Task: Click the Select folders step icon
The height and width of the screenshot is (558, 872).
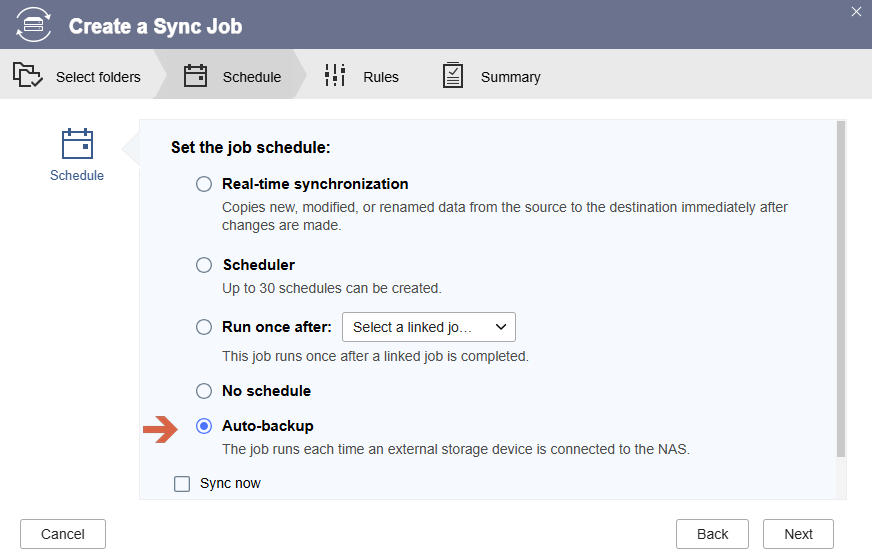Action: click(x=28, y=76)
